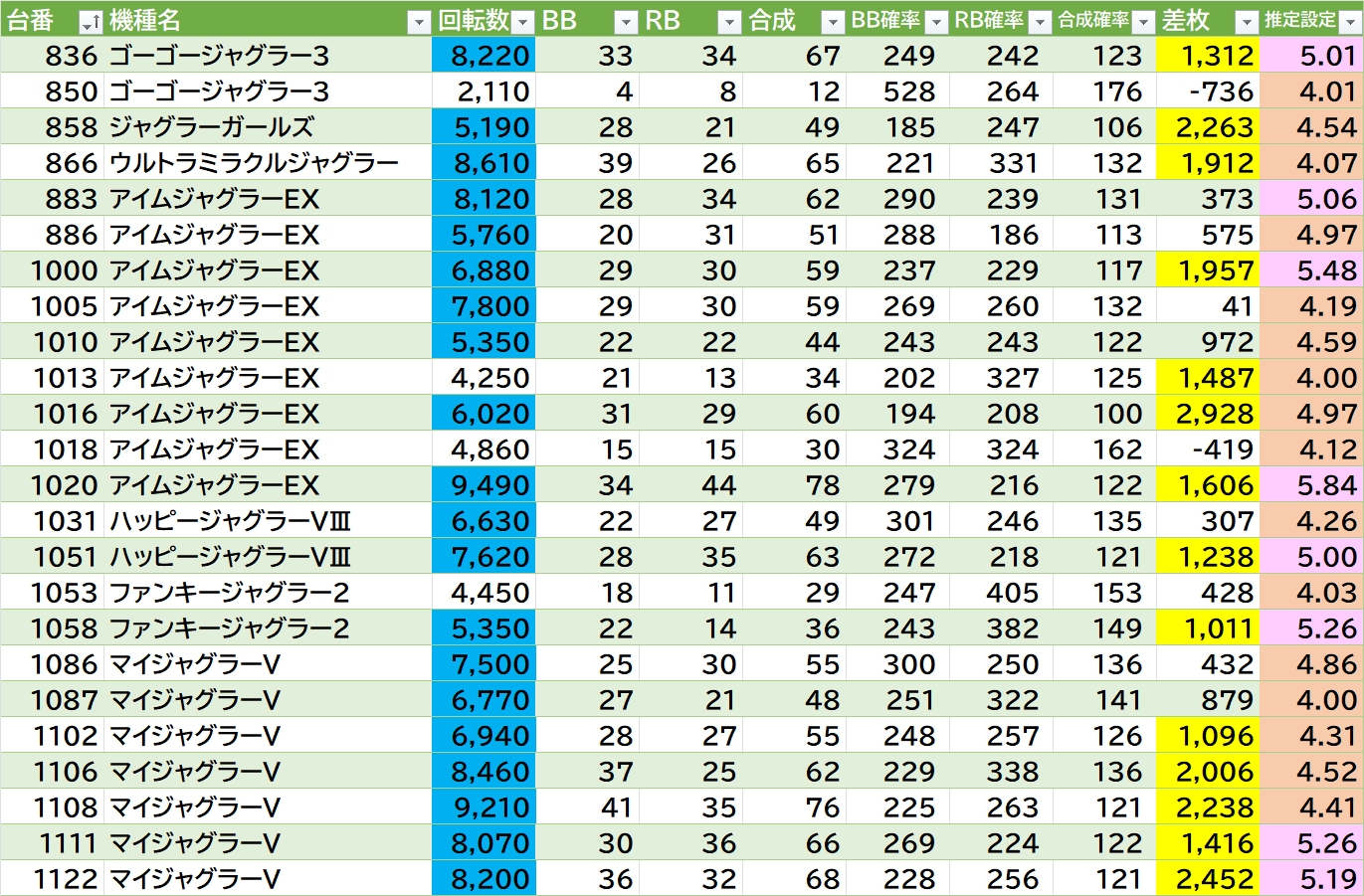Select estimated setting cell 5.48

point(1311,270)
